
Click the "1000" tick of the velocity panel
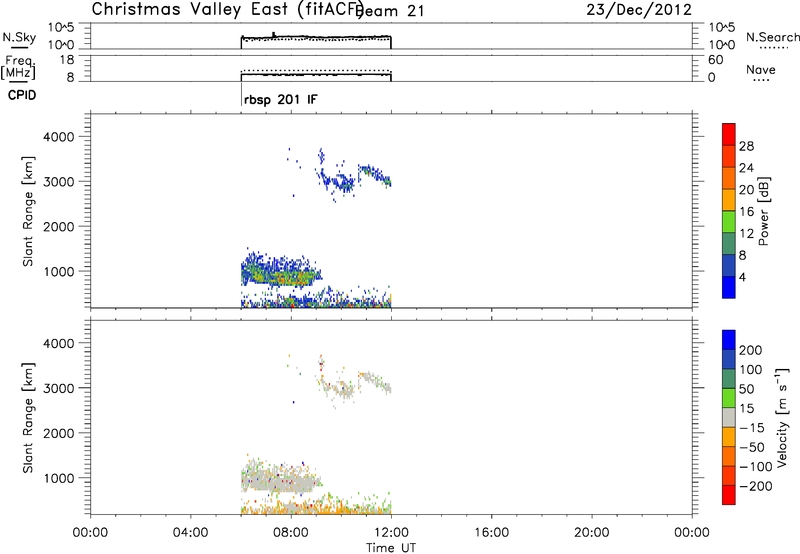59,478
